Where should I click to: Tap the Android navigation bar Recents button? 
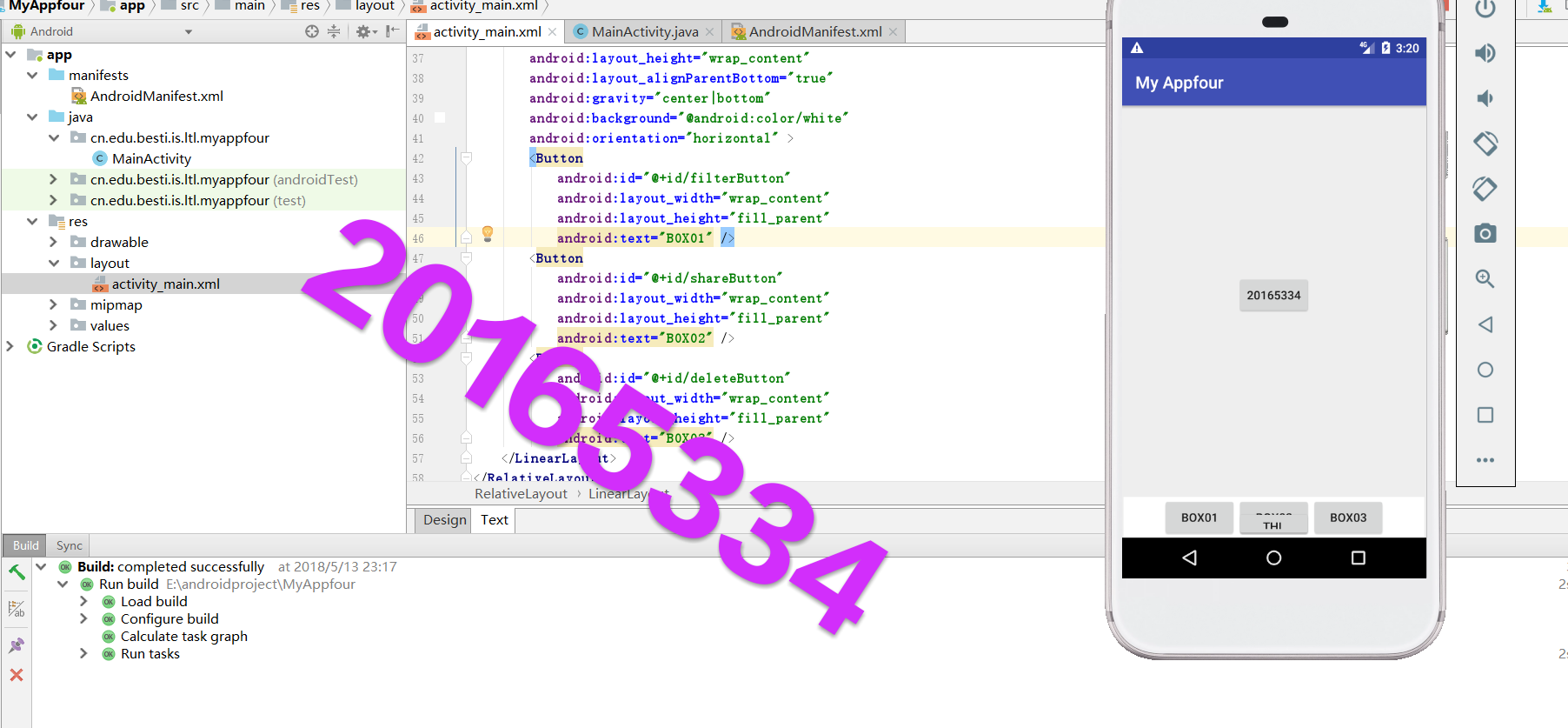pyautogui.click(x=1359, y=558)
